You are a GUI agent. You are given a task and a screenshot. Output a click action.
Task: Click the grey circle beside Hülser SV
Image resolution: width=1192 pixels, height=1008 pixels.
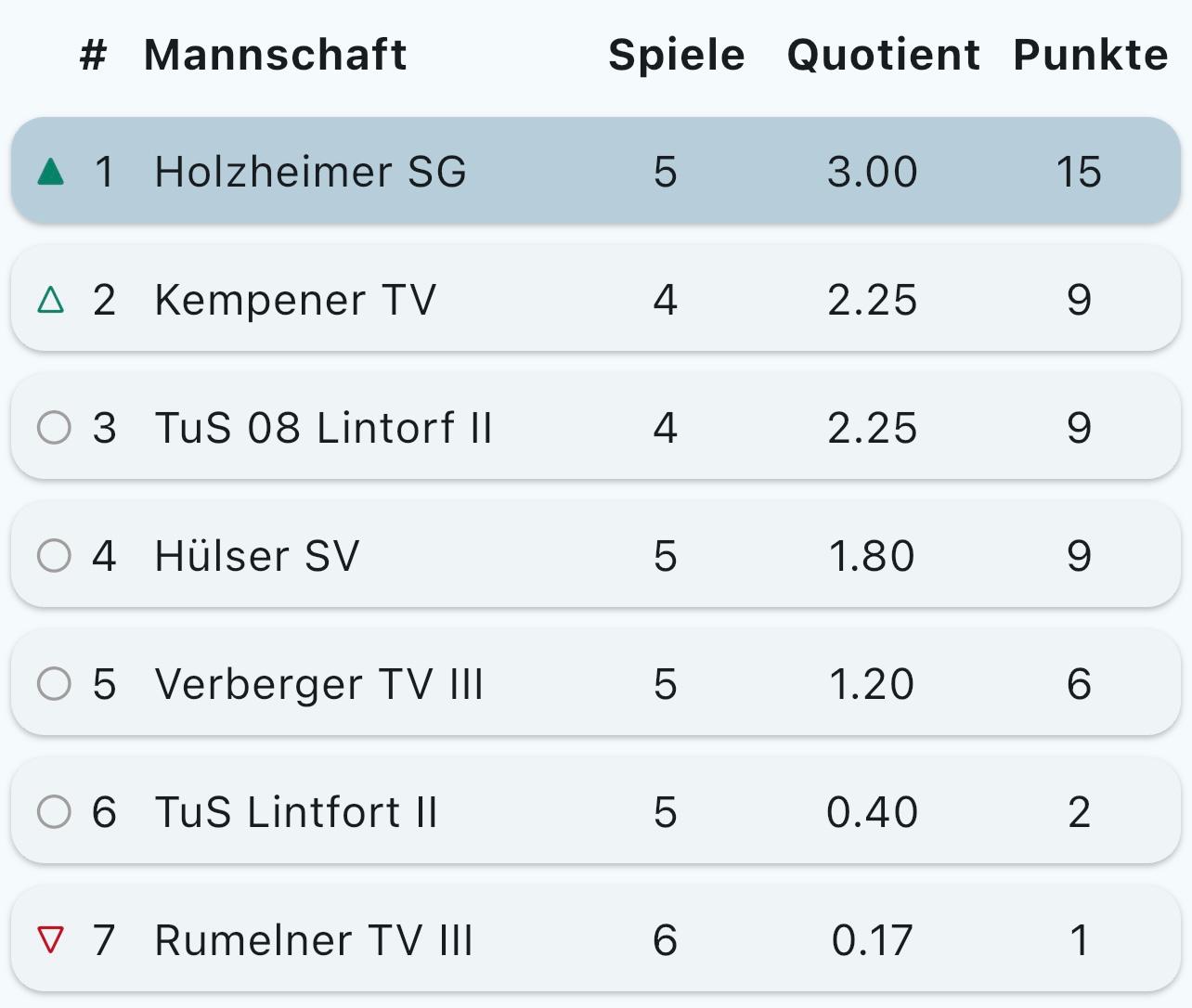[x=54, y=556]
